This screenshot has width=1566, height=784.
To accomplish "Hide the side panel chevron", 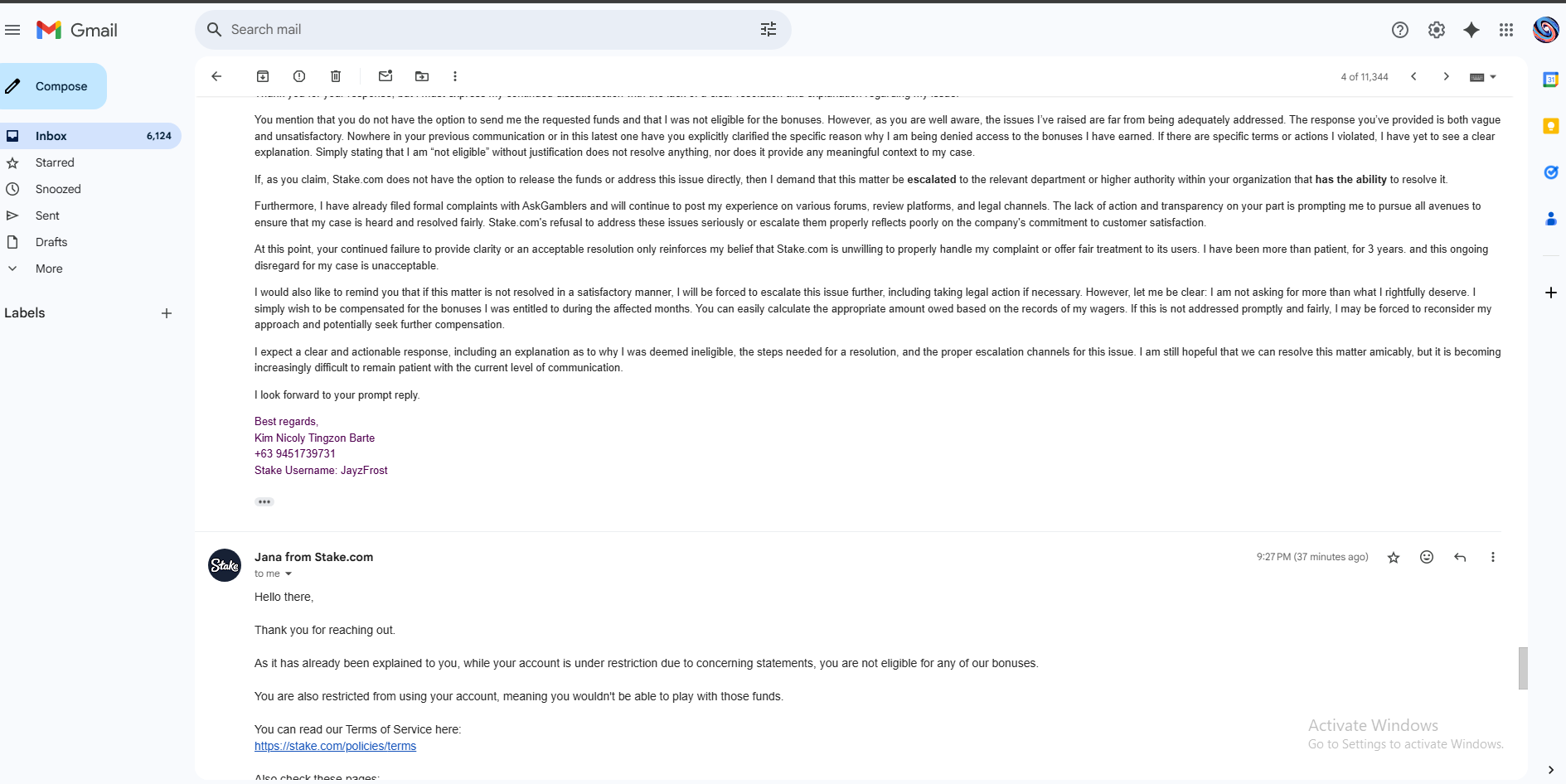I will point(1550,770).
